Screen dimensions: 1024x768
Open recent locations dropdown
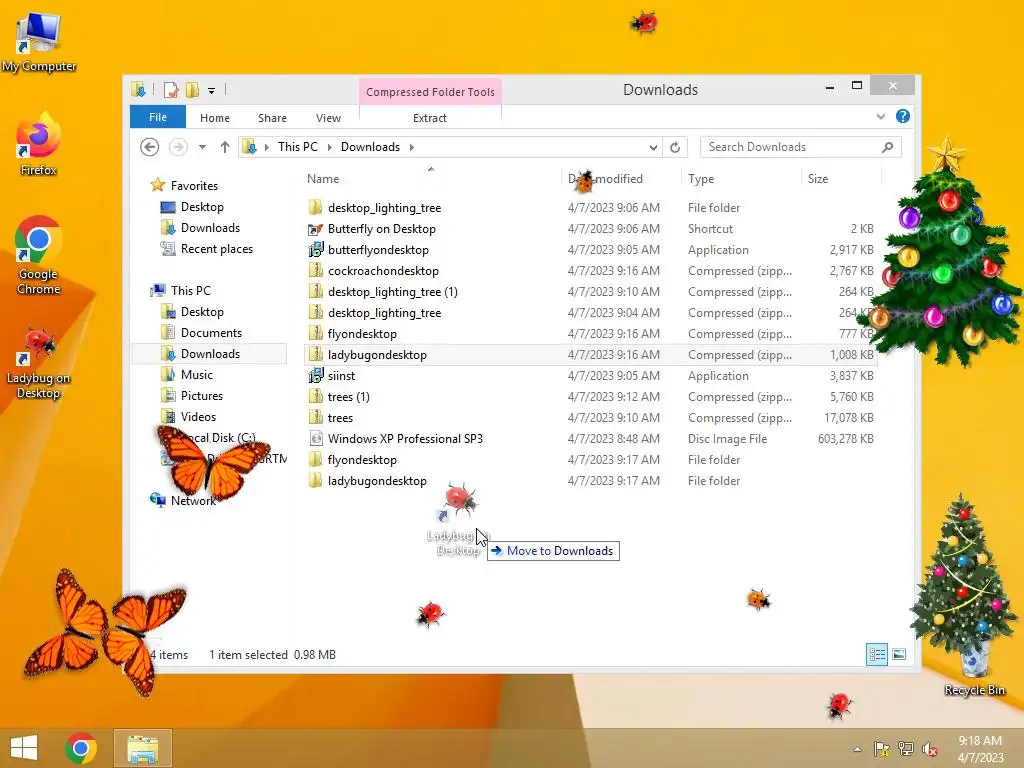coord(202,147)
